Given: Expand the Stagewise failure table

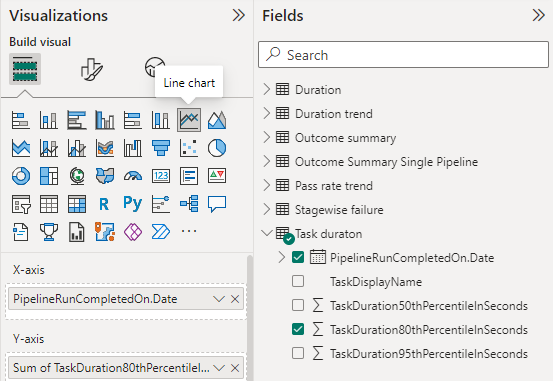Looking at the screenshot, I should (267, 209).
